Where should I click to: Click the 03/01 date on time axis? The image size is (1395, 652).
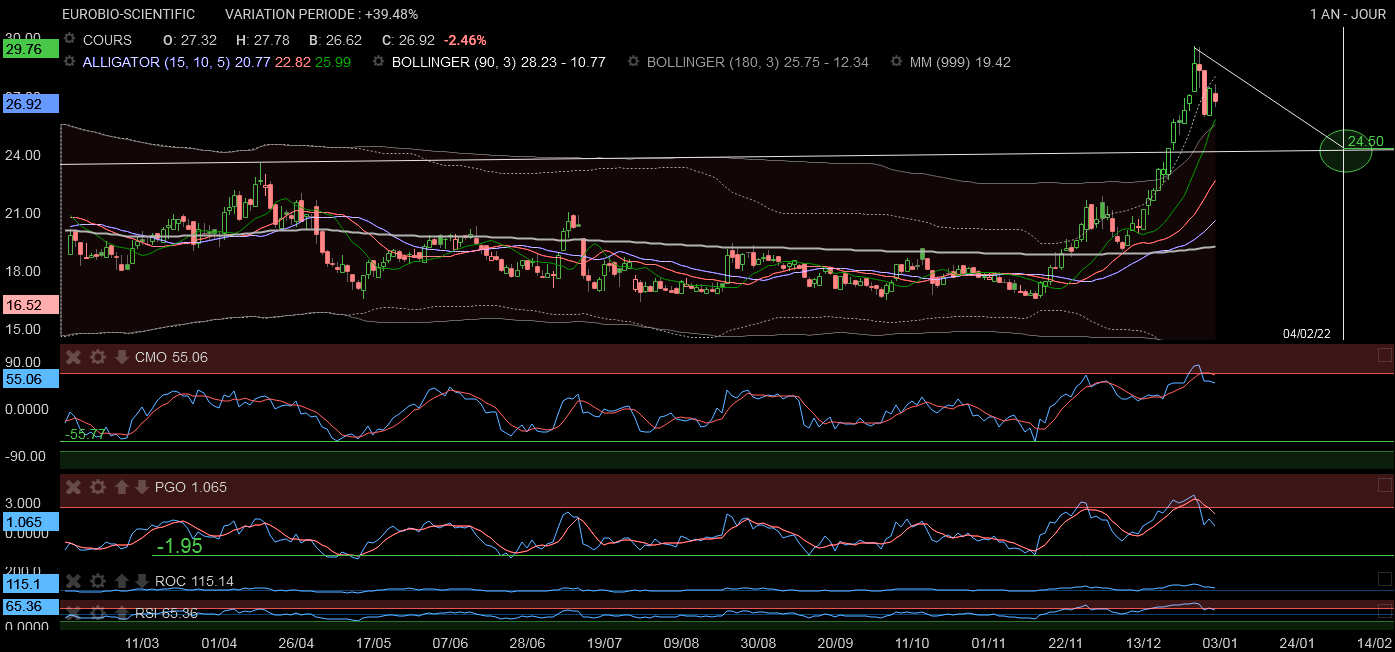coord(1221,643)
